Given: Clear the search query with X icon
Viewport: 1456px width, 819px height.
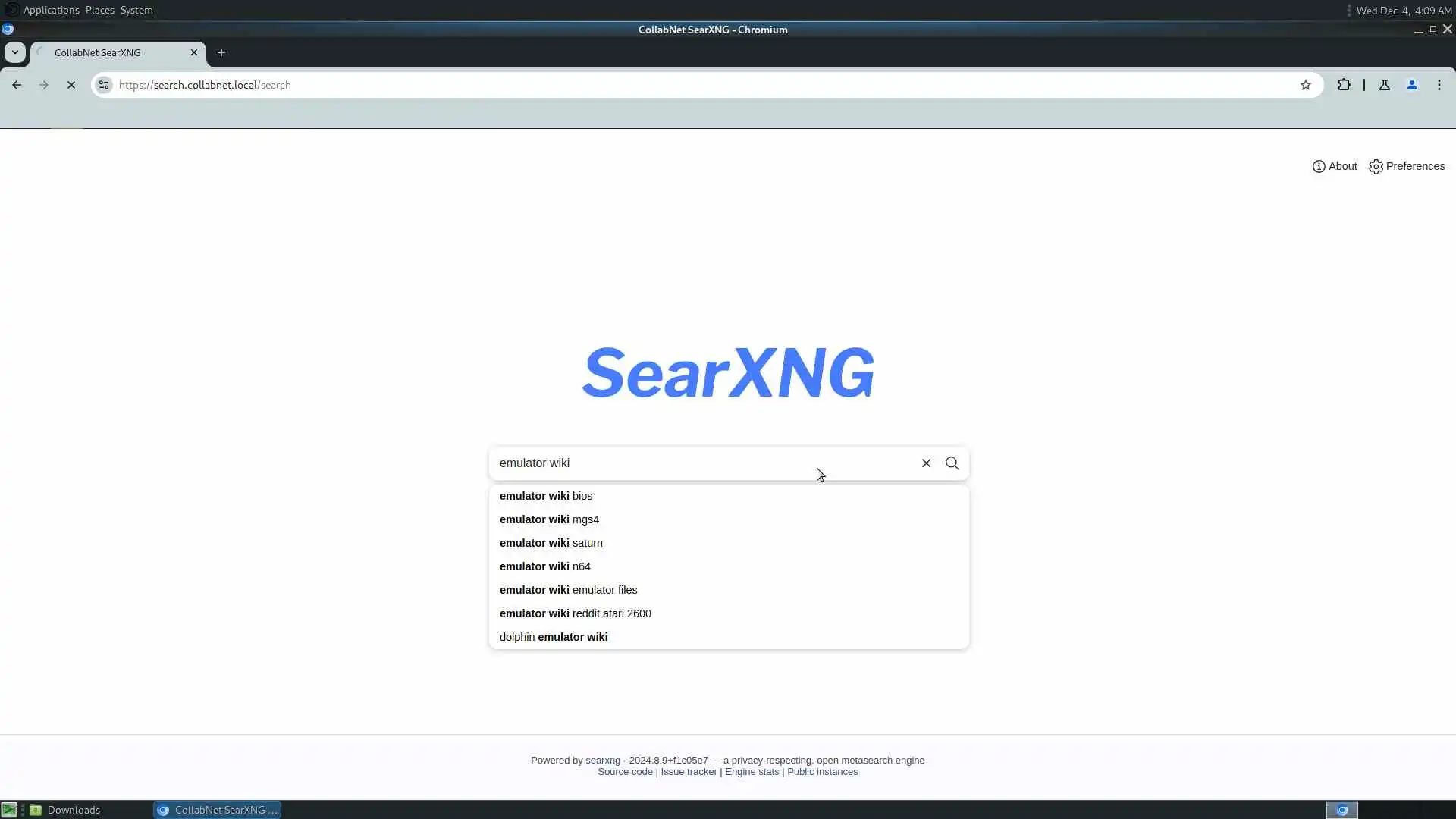Looking at the screenshot, I should coord(926,463).
